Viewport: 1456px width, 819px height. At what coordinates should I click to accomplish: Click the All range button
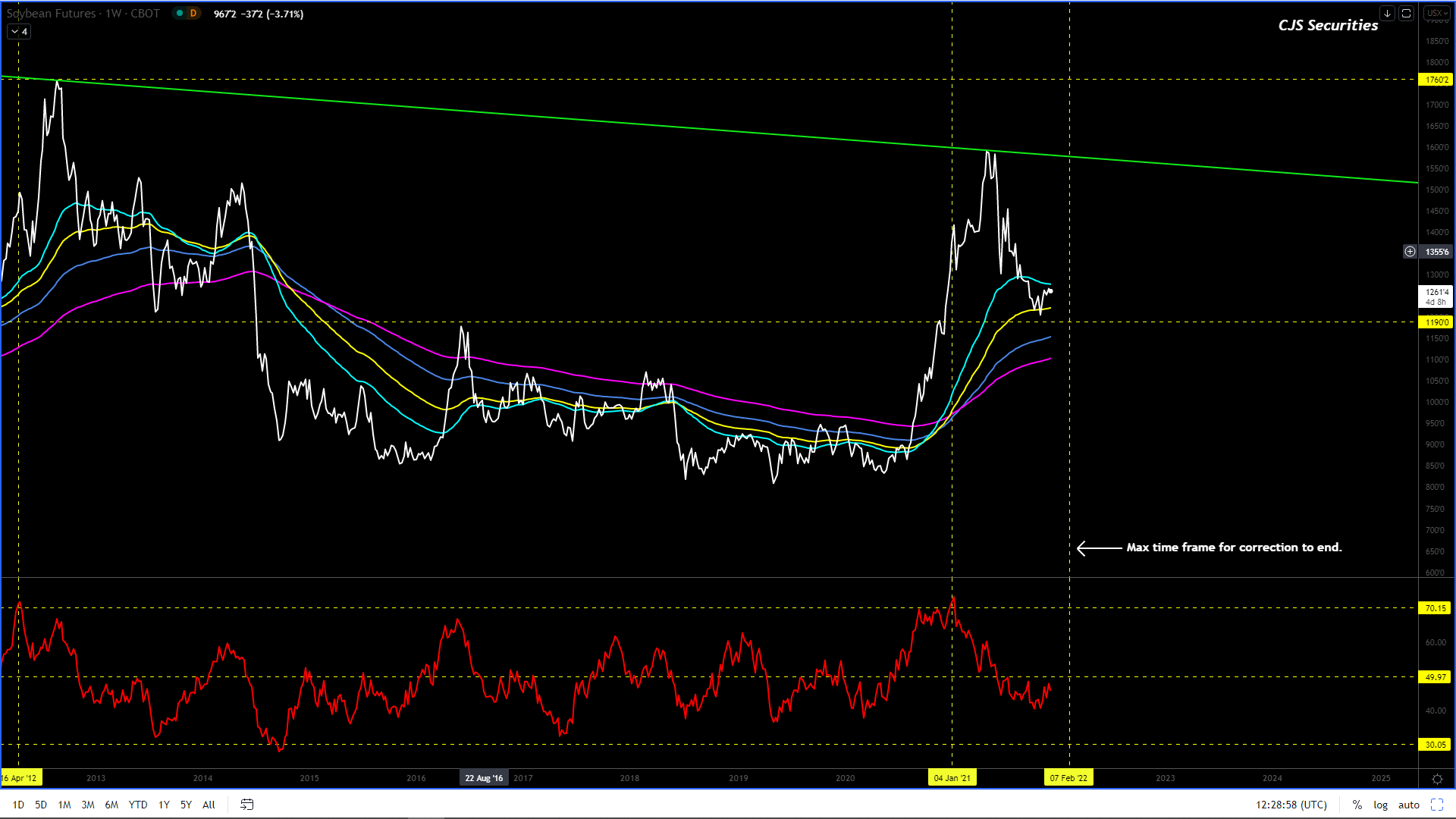pos(209,805)
